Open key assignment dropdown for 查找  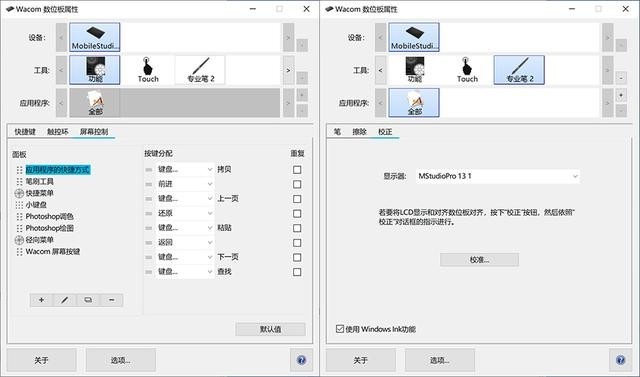(185, 272)
